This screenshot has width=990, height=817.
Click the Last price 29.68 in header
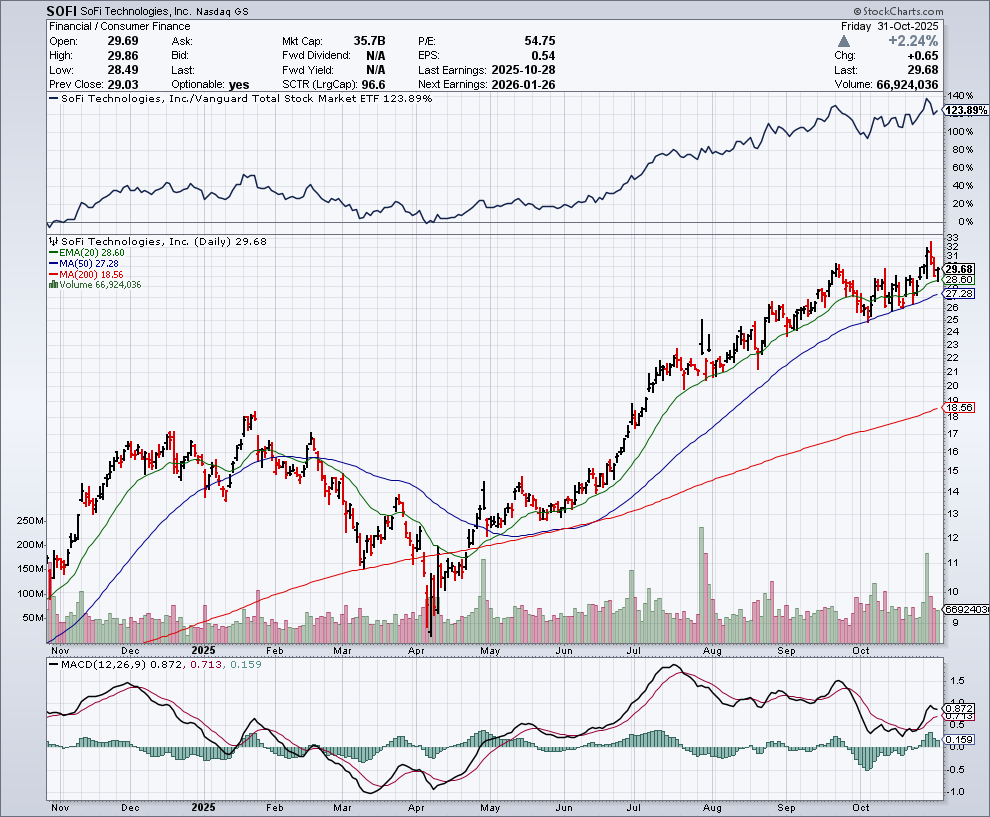tap(922, 70)
